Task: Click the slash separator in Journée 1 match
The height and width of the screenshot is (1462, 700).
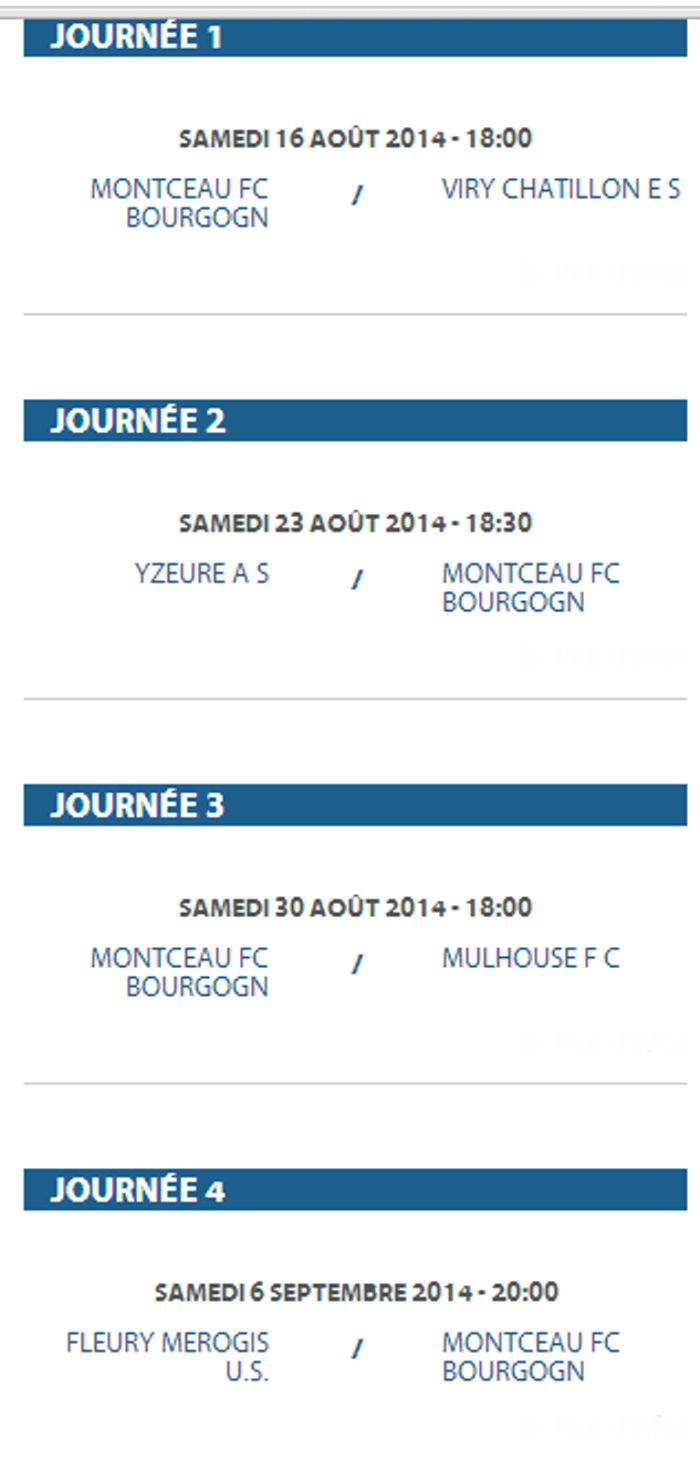Action: tap(356, 196)
